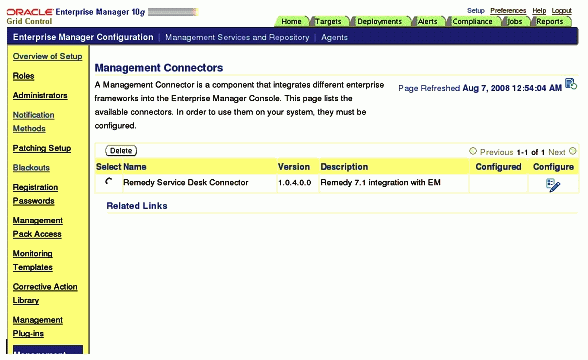The image size is (588, 360).
Task: Click the Configure column header
Action: click(553, 167)
